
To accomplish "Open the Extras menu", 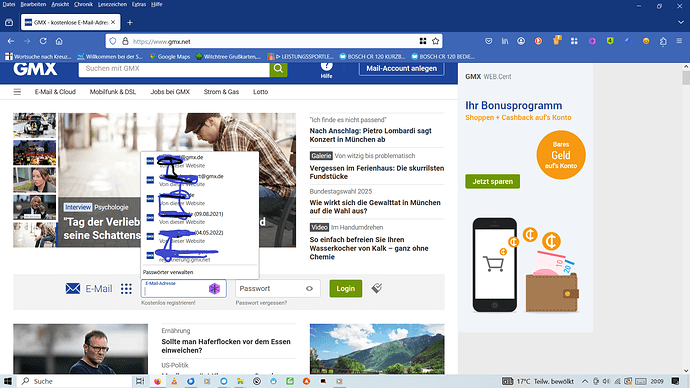I will 139,4.
